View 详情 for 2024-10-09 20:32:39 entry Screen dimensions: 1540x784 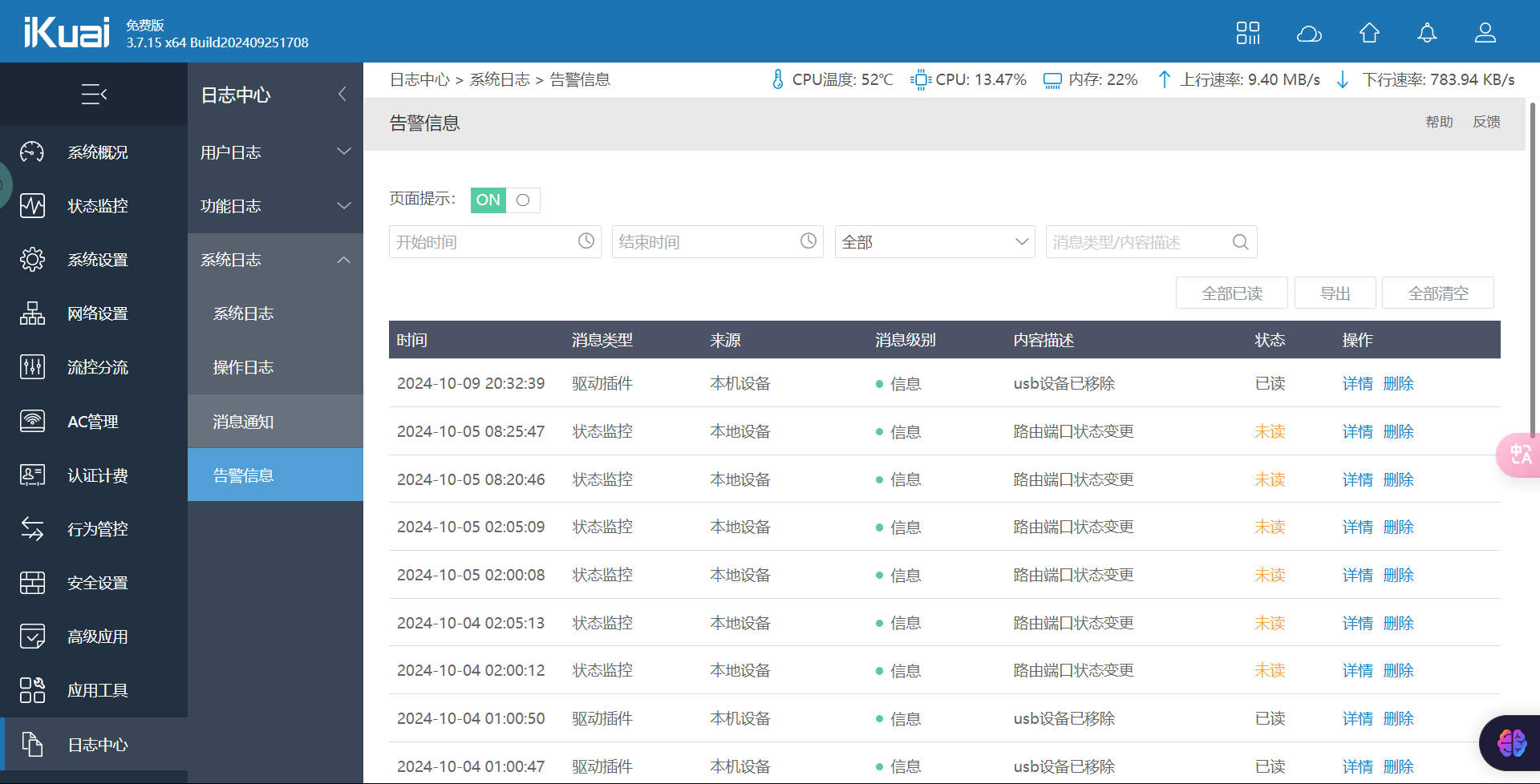point(1357,384)
